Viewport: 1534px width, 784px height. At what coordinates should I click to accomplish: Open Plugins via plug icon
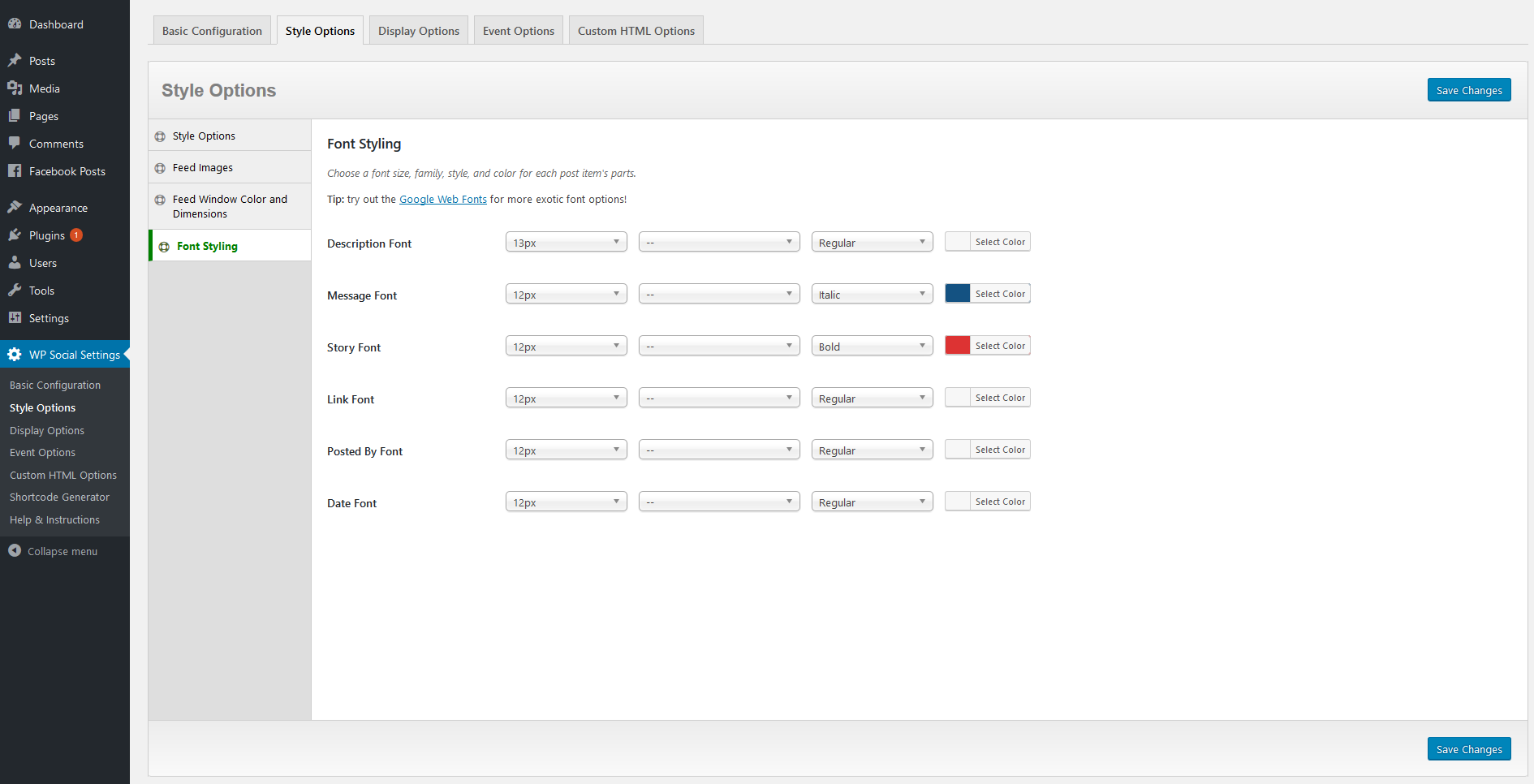pyautogui.click(x=15, y=235)
